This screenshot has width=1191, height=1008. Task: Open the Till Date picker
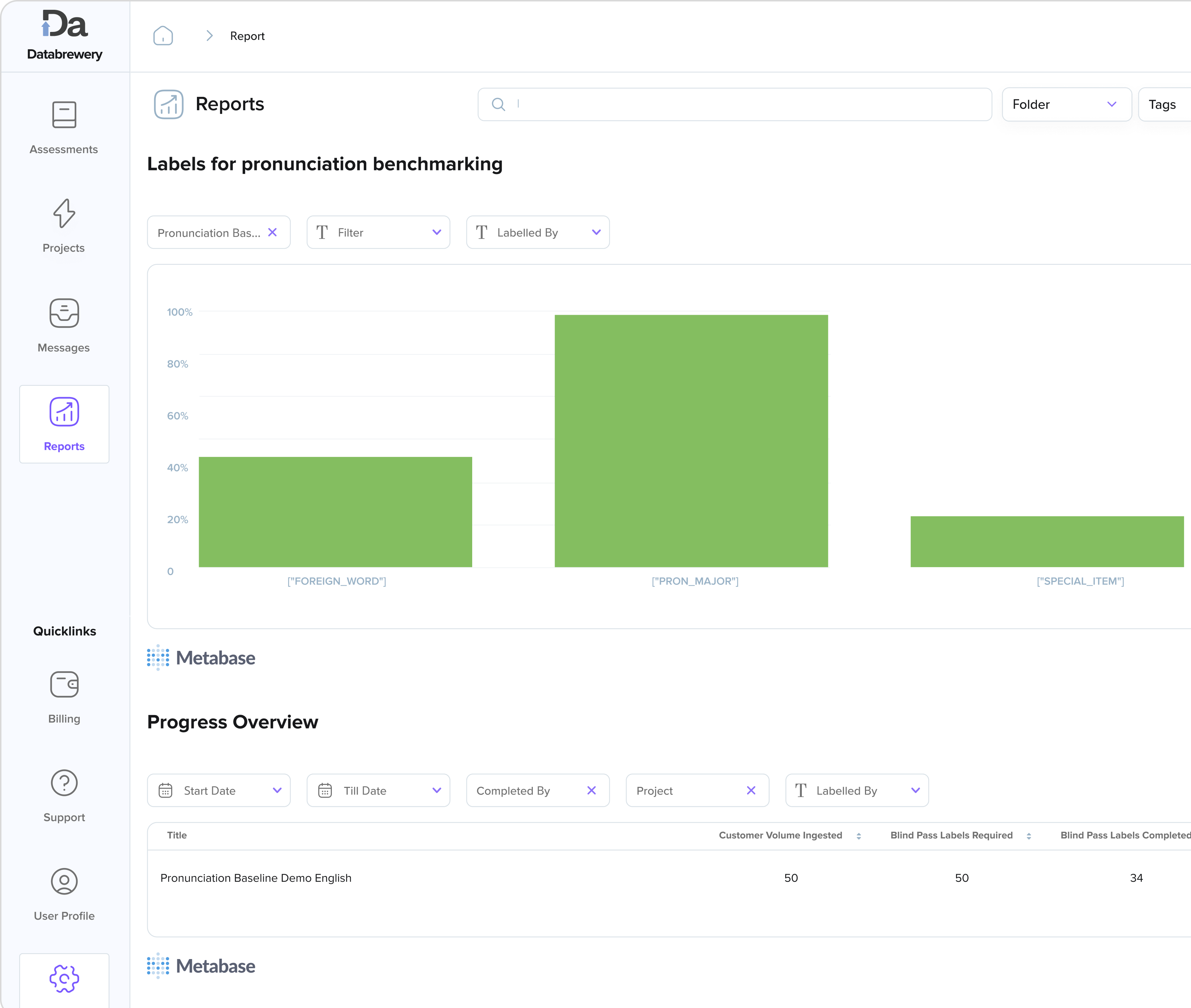click(378, 790)
